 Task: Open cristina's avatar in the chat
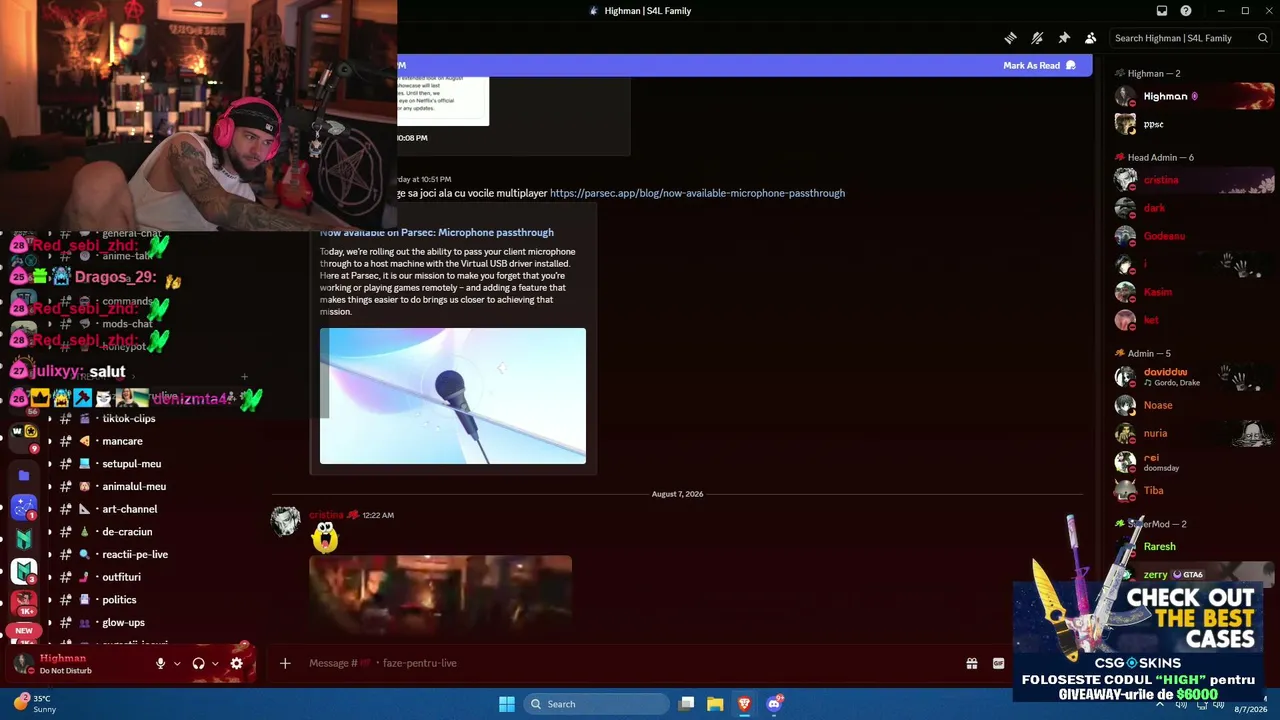pos(285,521)
